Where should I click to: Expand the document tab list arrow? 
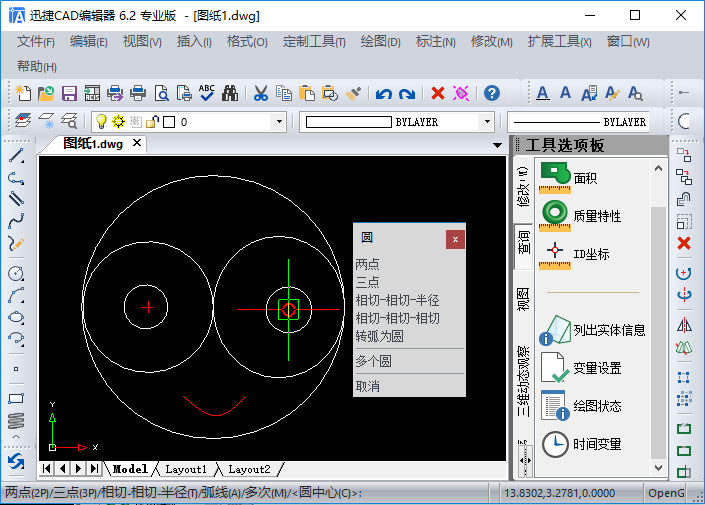coord(497,145)
